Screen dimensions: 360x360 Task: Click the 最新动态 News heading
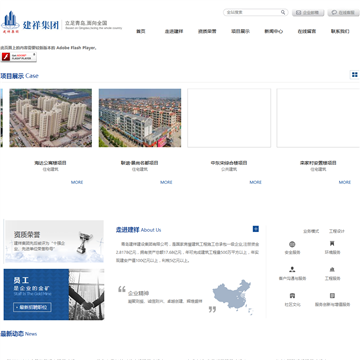click(18, 334)
